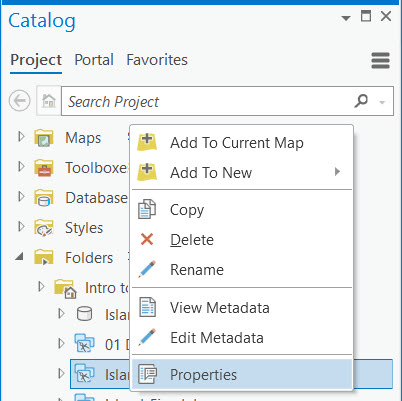Open the Catalog pane options dropdown arrow

[x=346, y=18]
